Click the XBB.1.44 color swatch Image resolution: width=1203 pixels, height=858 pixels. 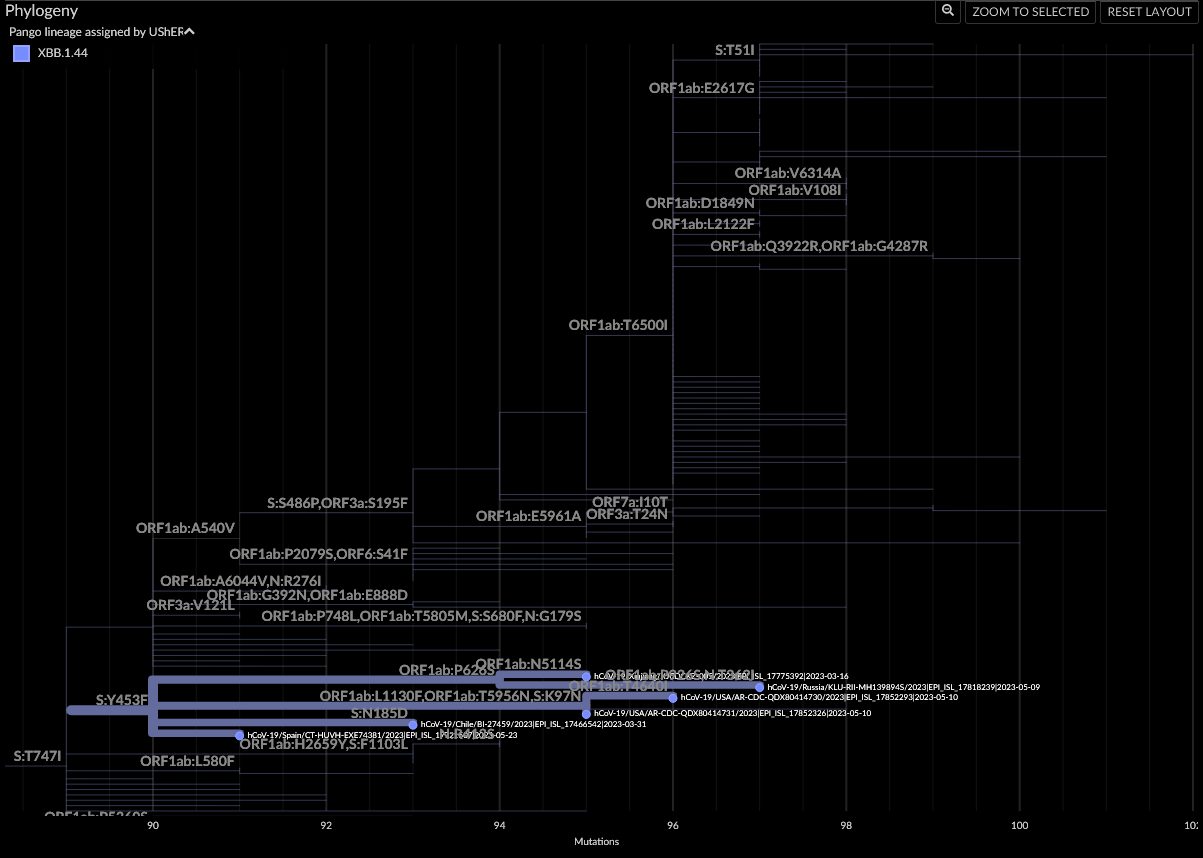pyautogui.click(x=20, y=53)
